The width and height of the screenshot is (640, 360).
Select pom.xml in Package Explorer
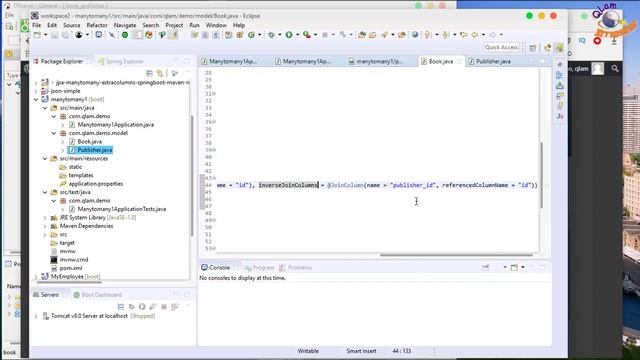(x=71, y=268)
